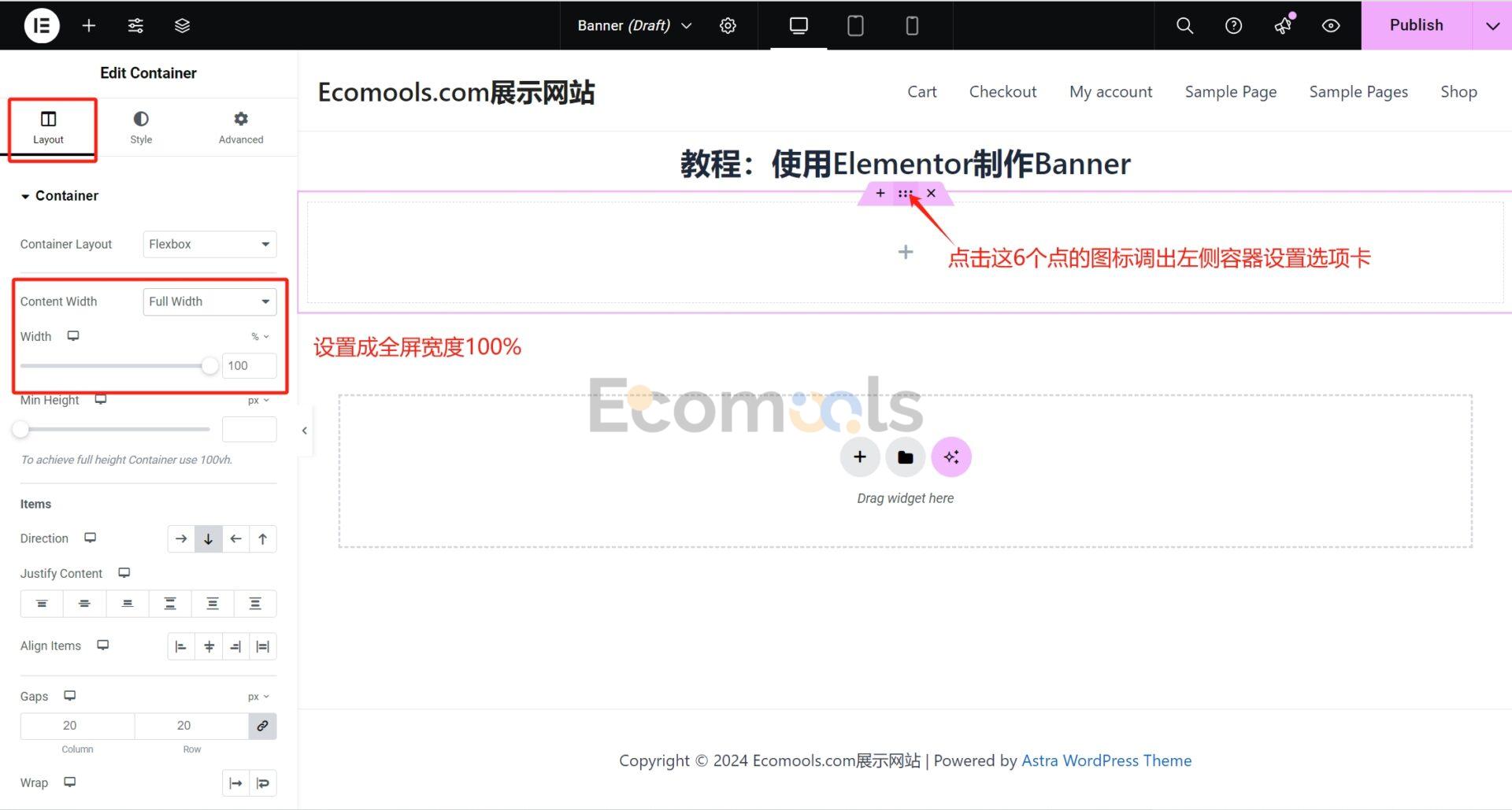
Task: Select the Style tab
Action: point(141,128)
